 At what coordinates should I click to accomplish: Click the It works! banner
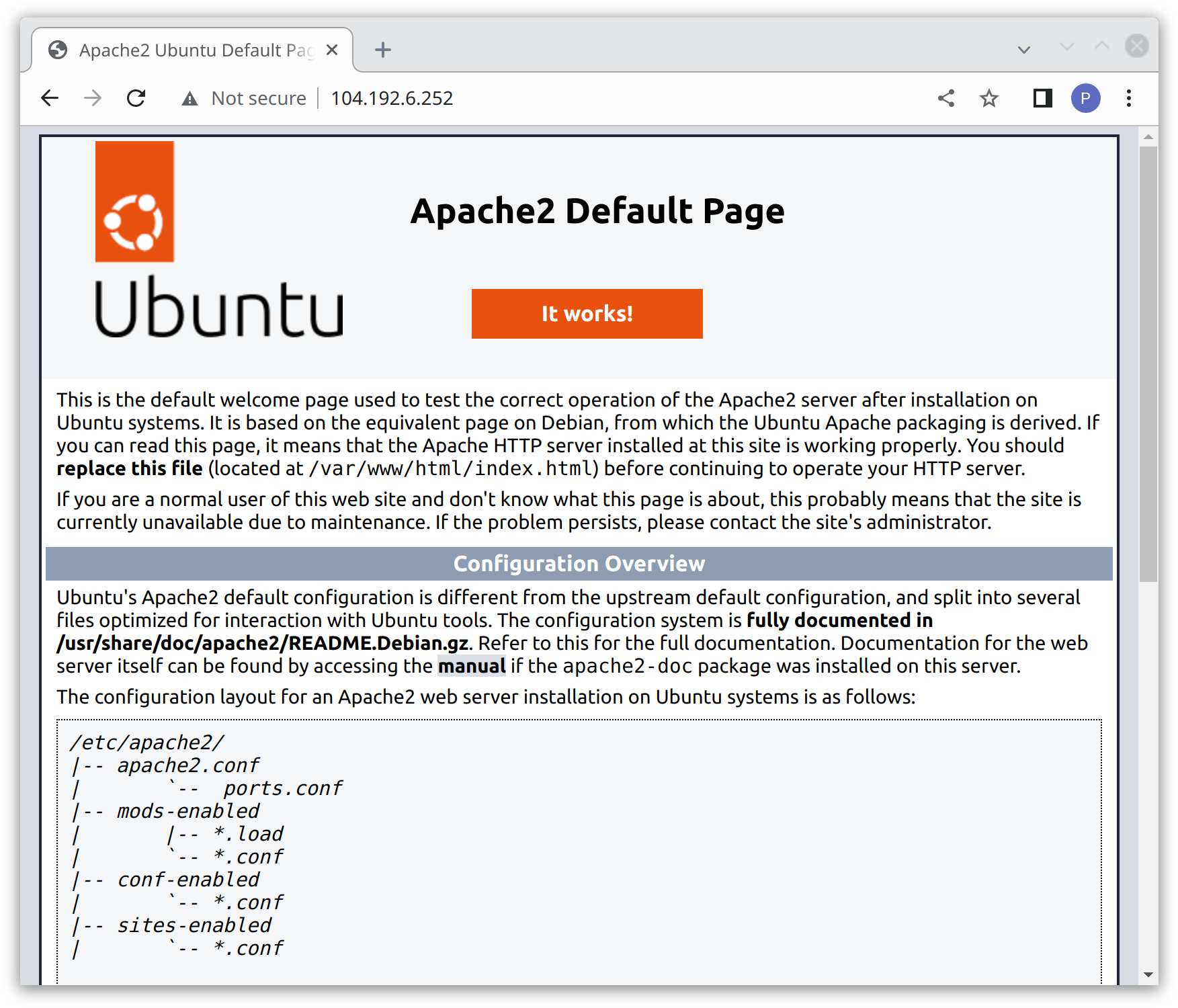click(587, 314)
